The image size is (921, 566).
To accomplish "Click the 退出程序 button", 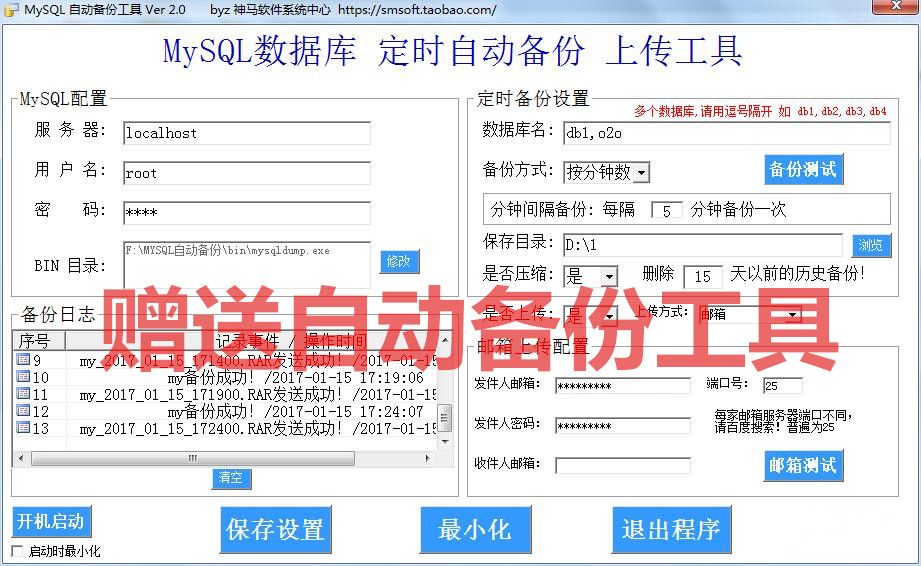I will pyautogui.click(x=671, y=530).
